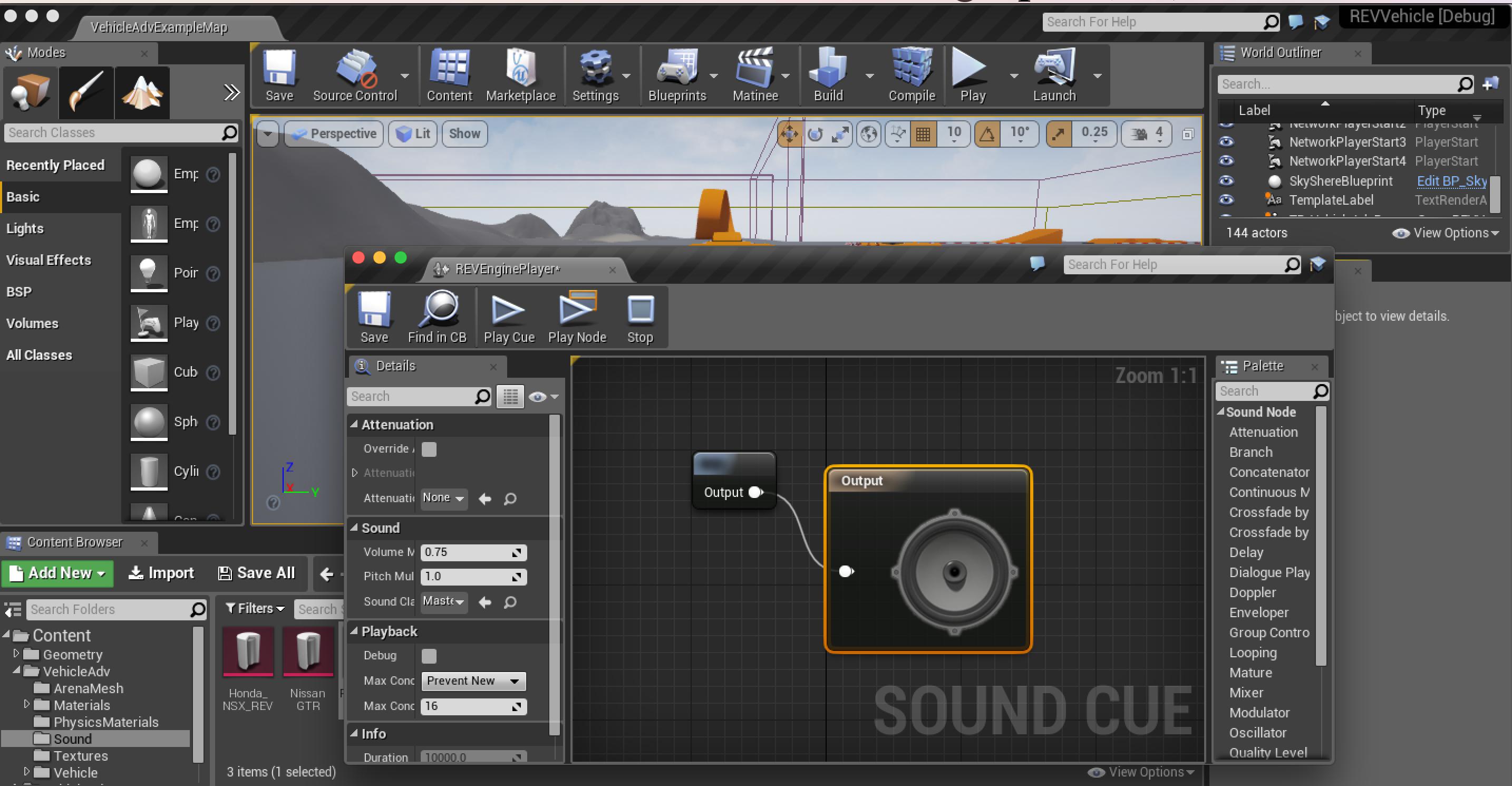Viewport: 1512px width, 786px height.
Task: Switch to the REVEnginePlayer tab
Action: point(507,269)
